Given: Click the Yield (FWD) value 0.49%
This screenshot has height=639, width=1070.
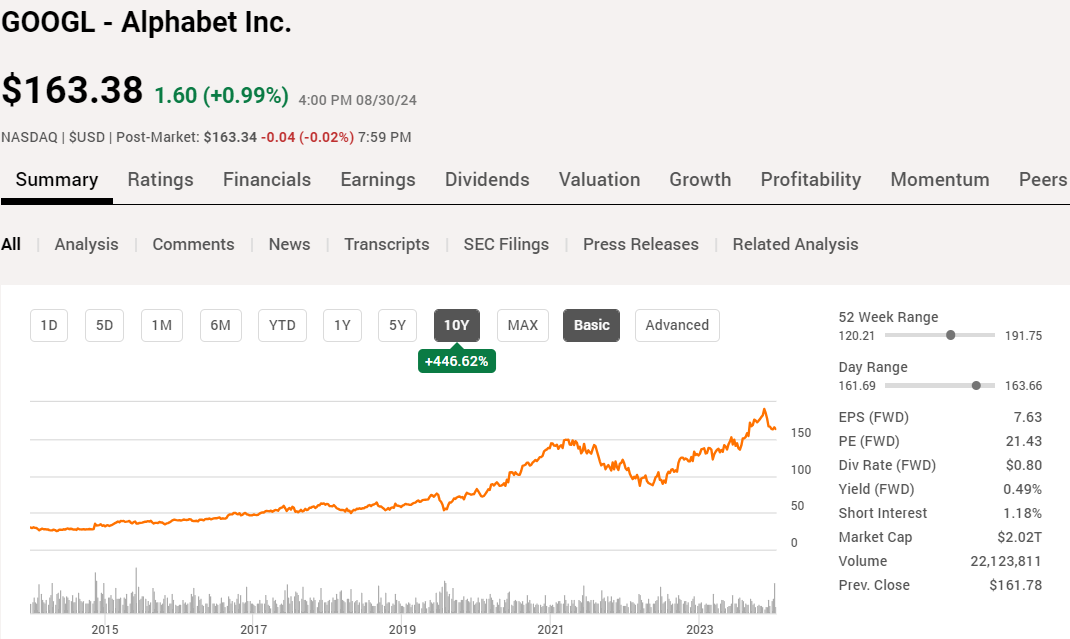Looking at the screenshot, I should [x=1022, y=489].
